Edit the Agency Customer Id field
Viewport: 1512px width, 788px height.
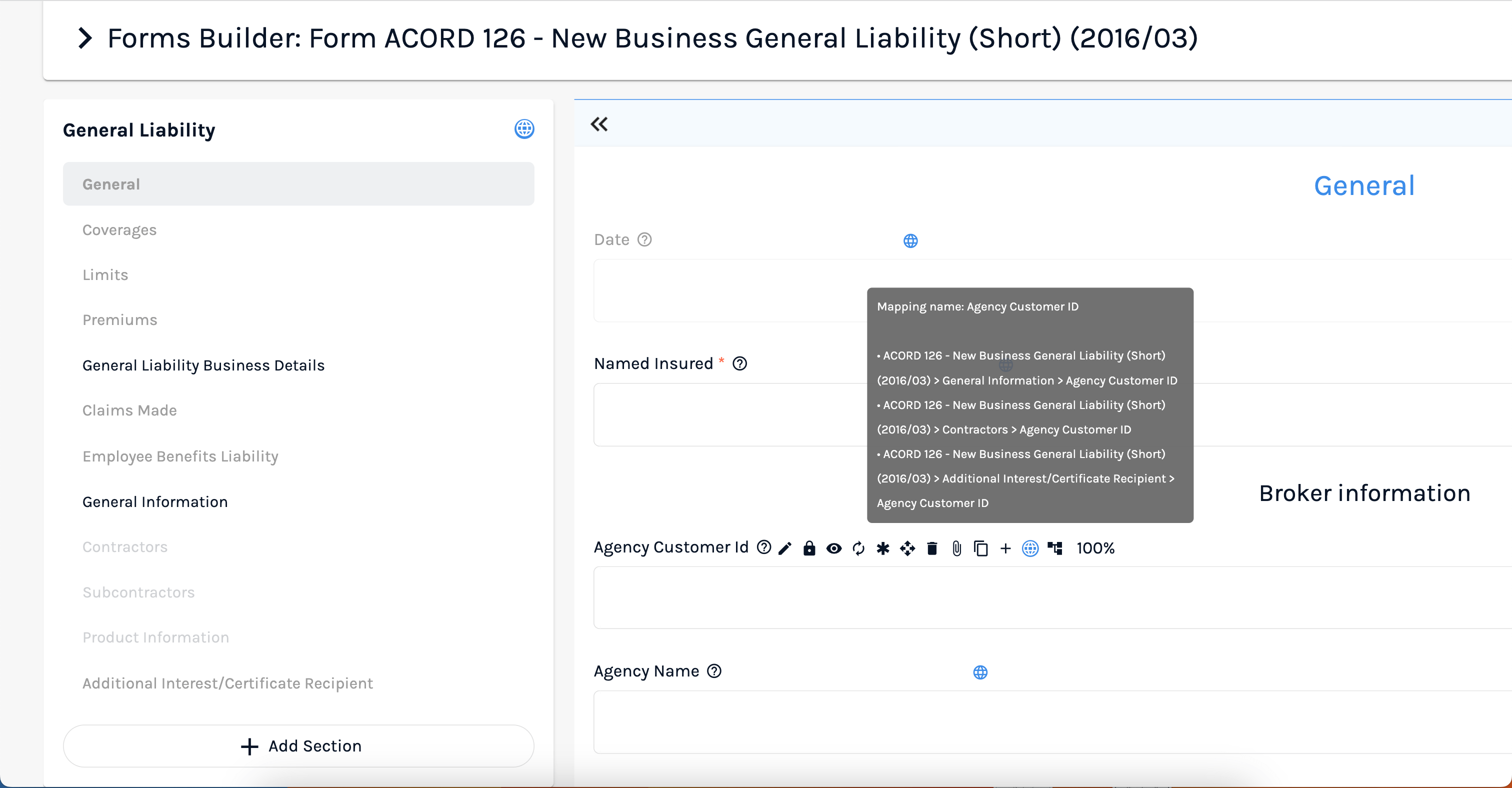784,548
